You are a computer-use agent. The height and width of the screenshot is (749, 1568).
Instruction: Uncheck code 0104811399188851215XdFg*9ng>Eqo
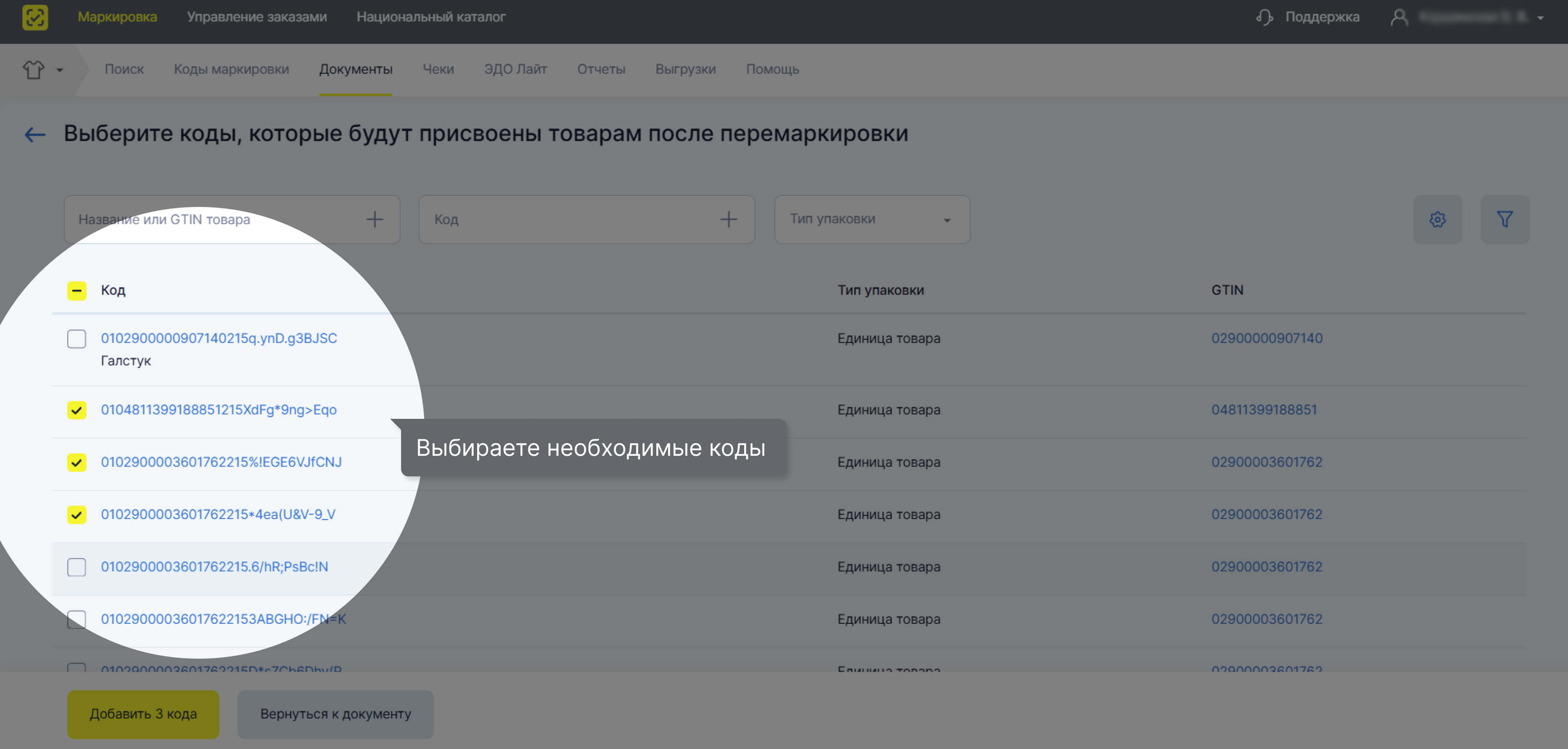tap(77, 409)
